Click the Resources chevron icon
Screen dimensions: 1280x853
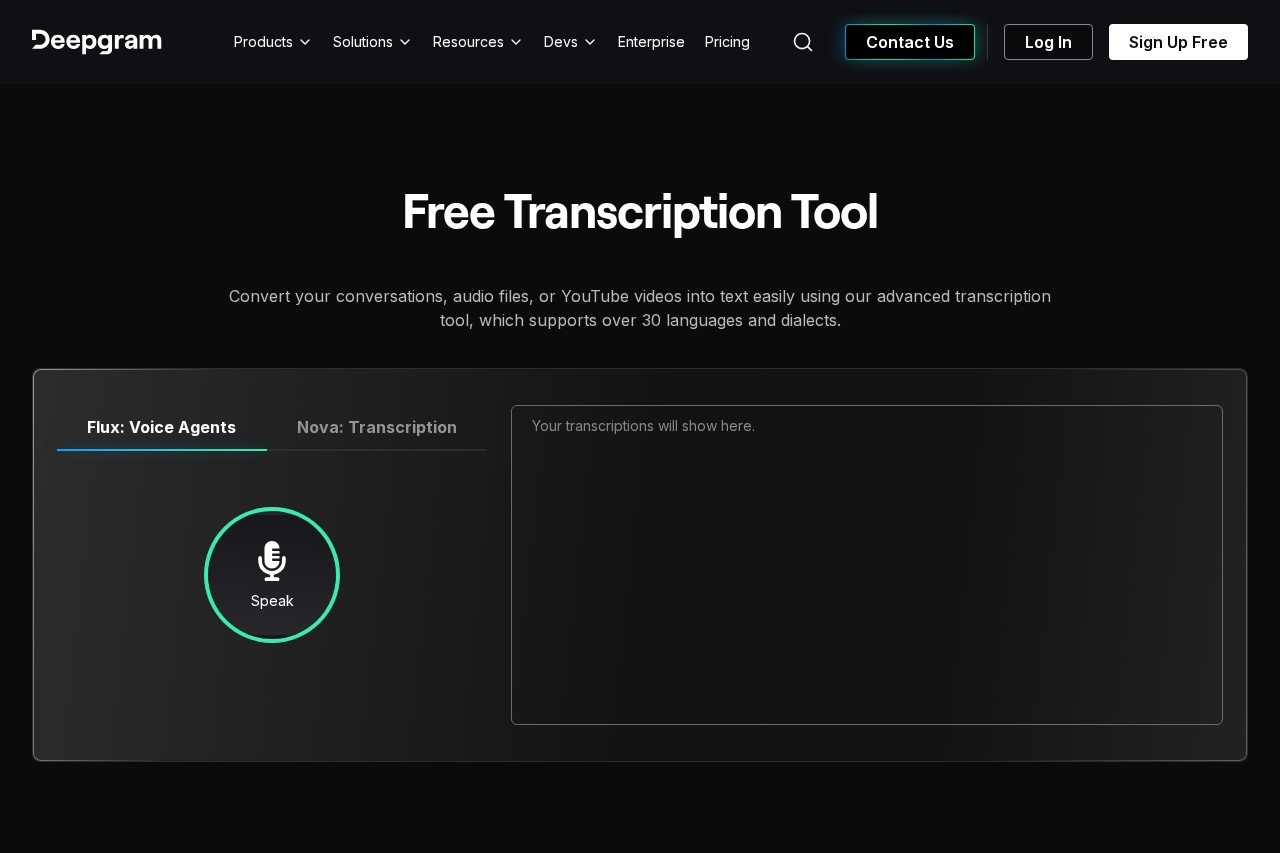point(515,42)
